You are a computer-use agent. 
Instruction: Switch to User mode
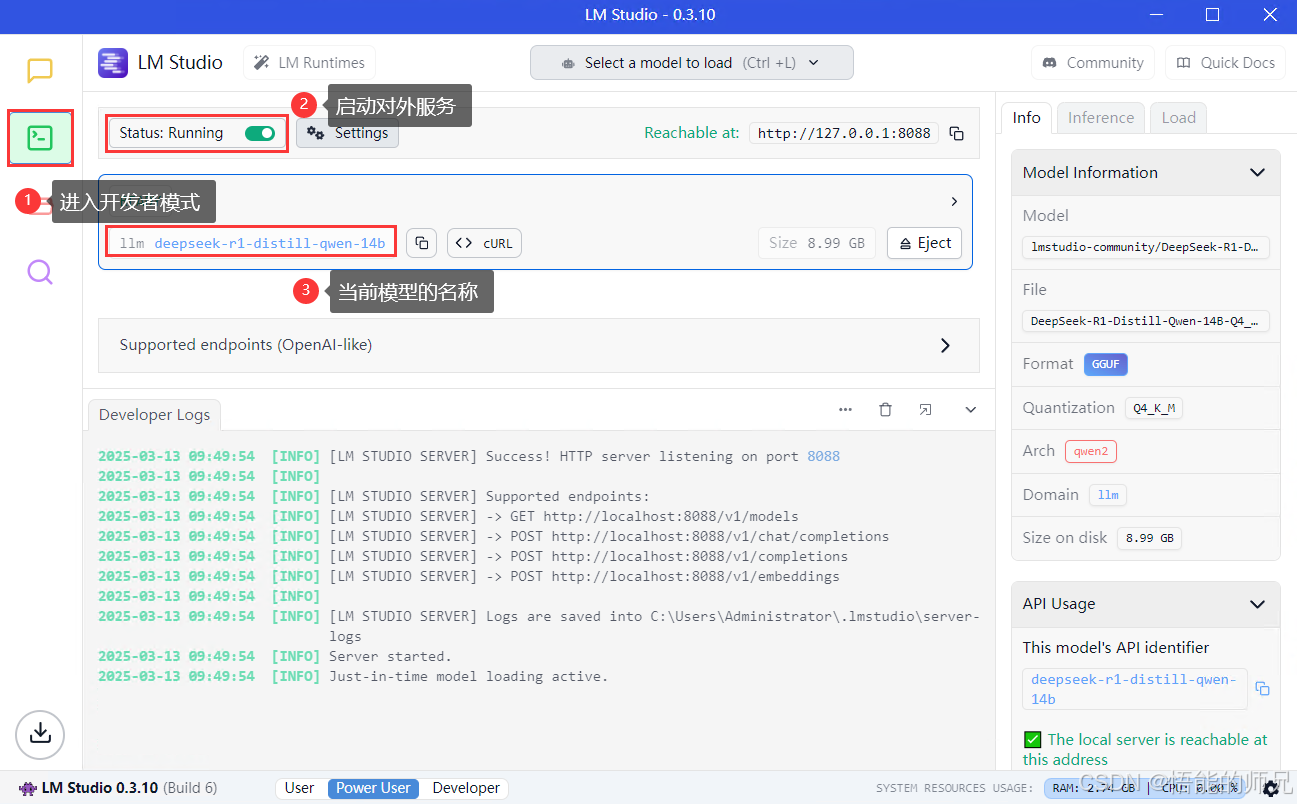(x=299, y=788)
